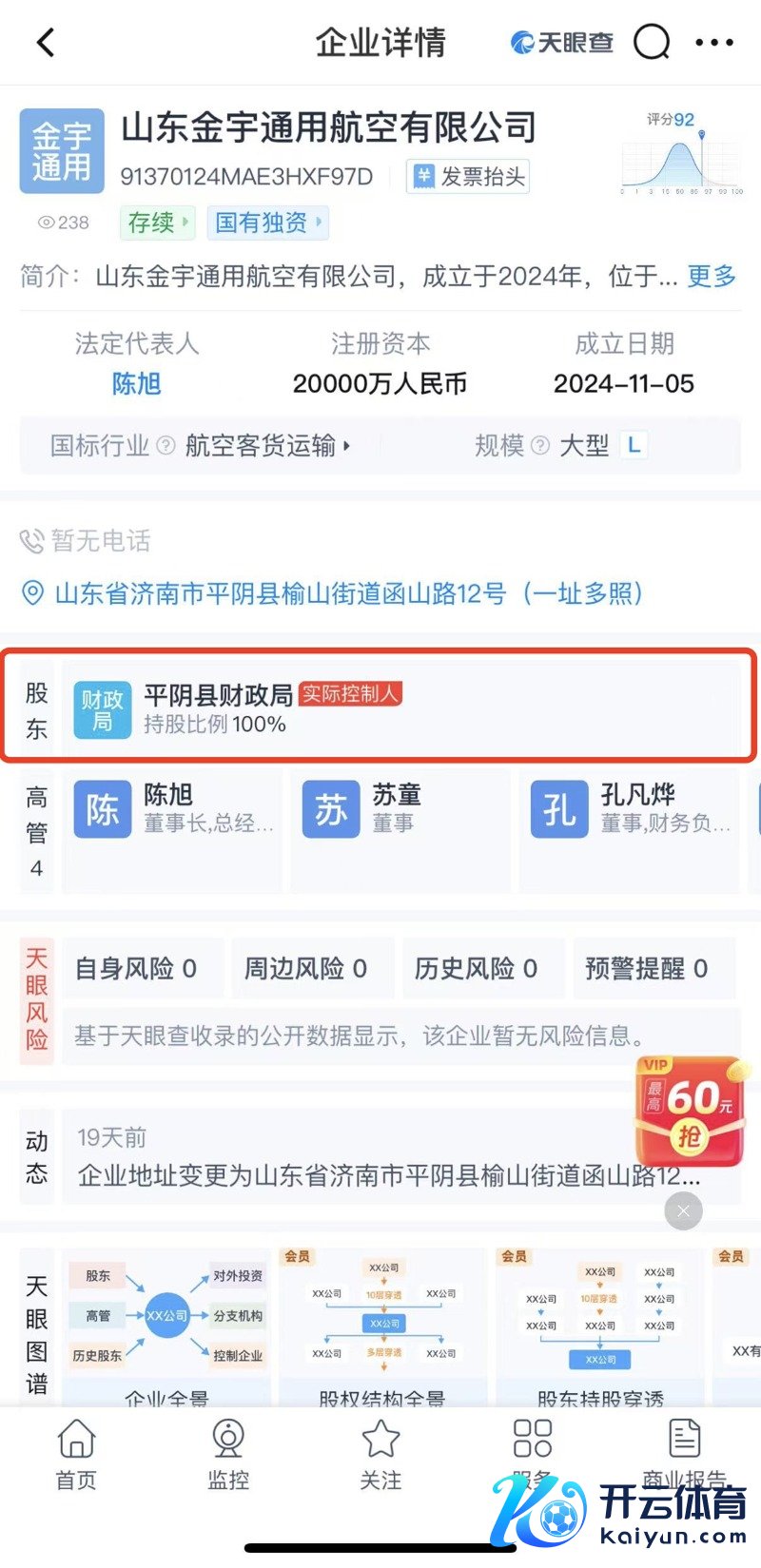Tap the 发票抬头 invoice title button

tap(468, 177)
